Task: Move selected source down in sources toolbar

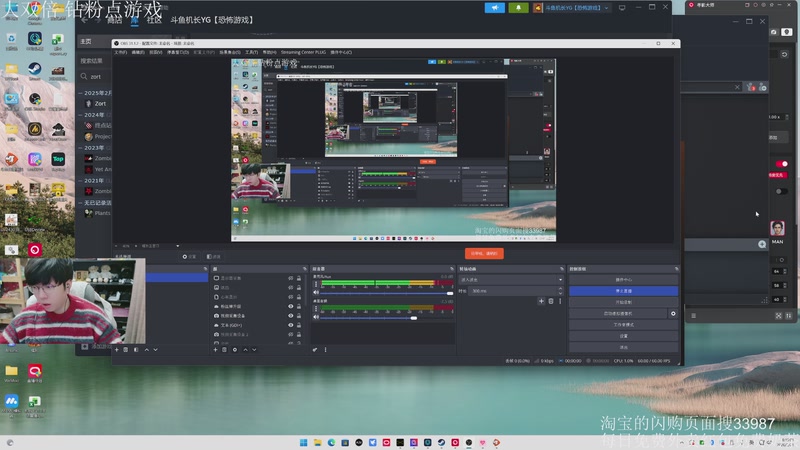Action: (x=254, y=350)
